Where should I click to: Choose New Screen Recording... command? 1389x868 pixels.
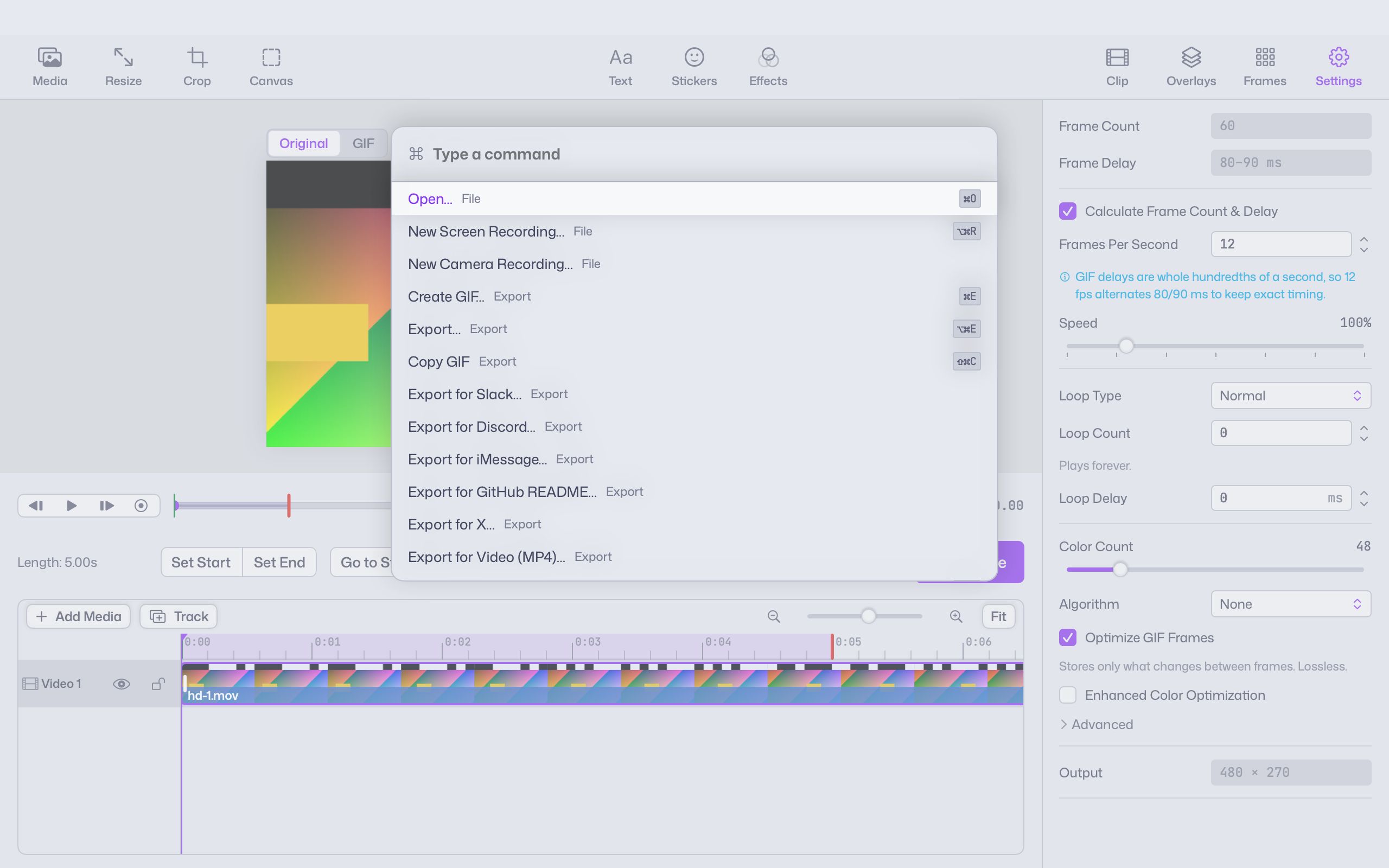coord(694,231)
